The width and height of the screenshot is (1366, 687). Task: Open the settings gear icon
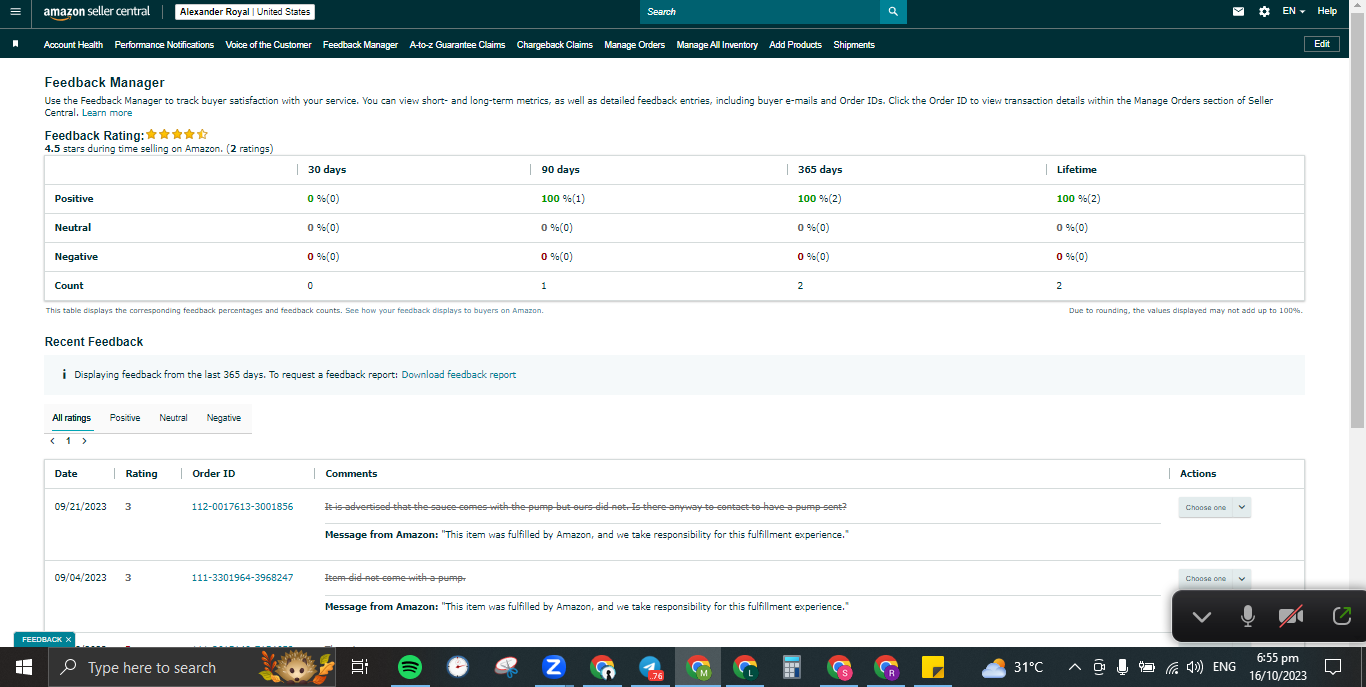[x=1264, y=11]
